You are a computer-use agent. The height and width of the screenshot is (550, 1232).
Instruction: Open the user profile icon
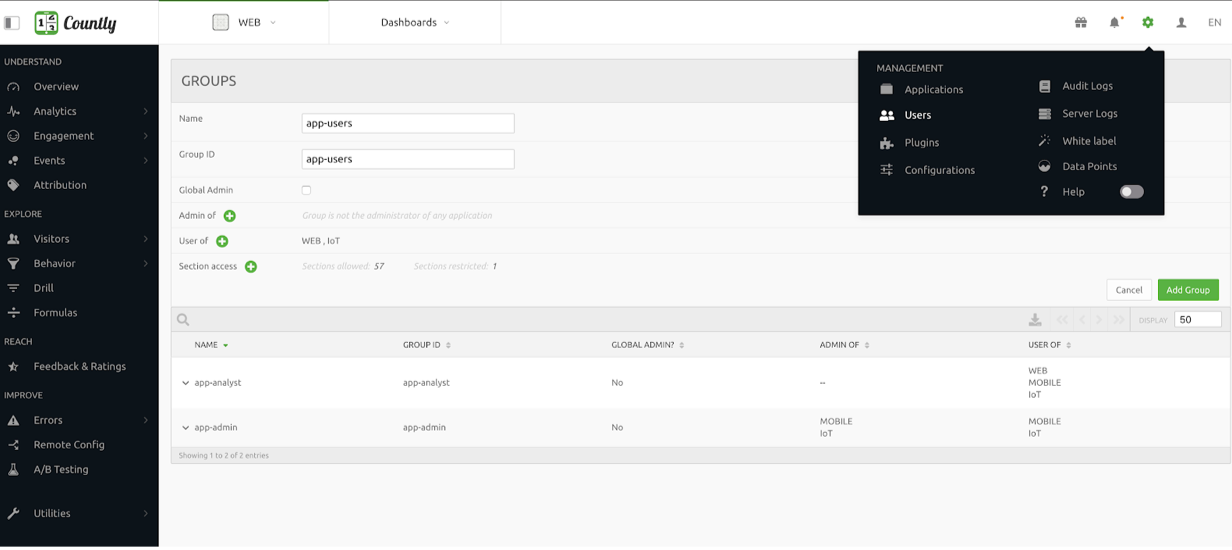(x=1181, y=22)
